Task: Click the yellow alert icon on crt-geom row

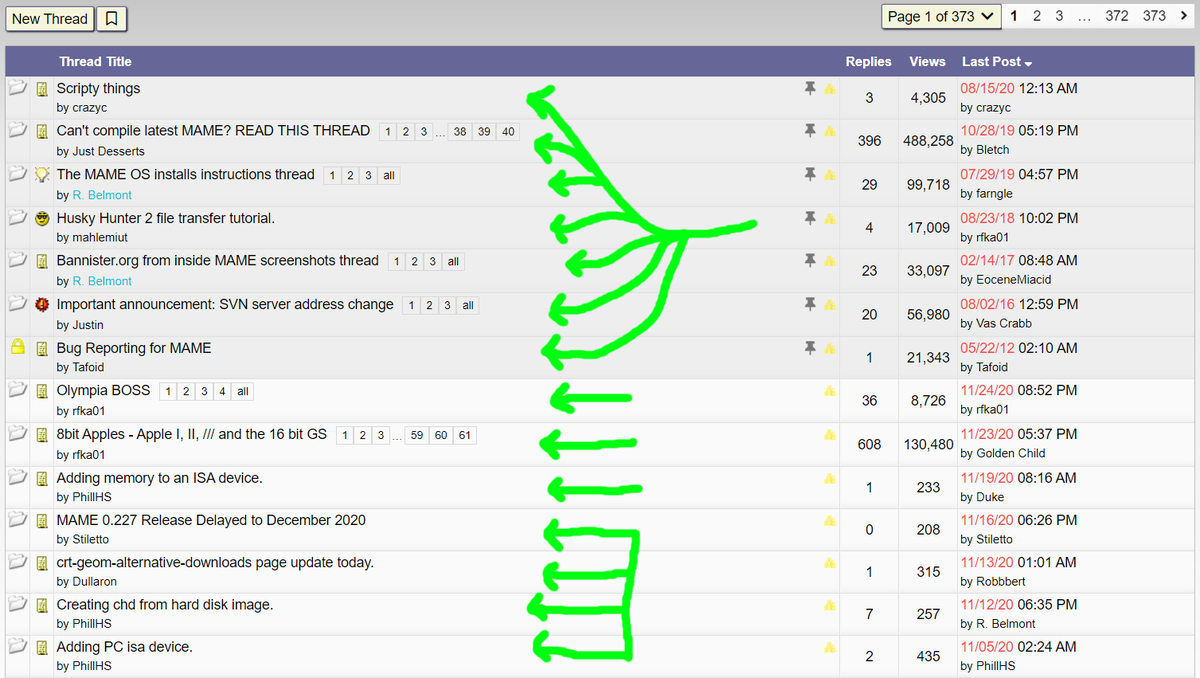Action: (x=829, y=563)
